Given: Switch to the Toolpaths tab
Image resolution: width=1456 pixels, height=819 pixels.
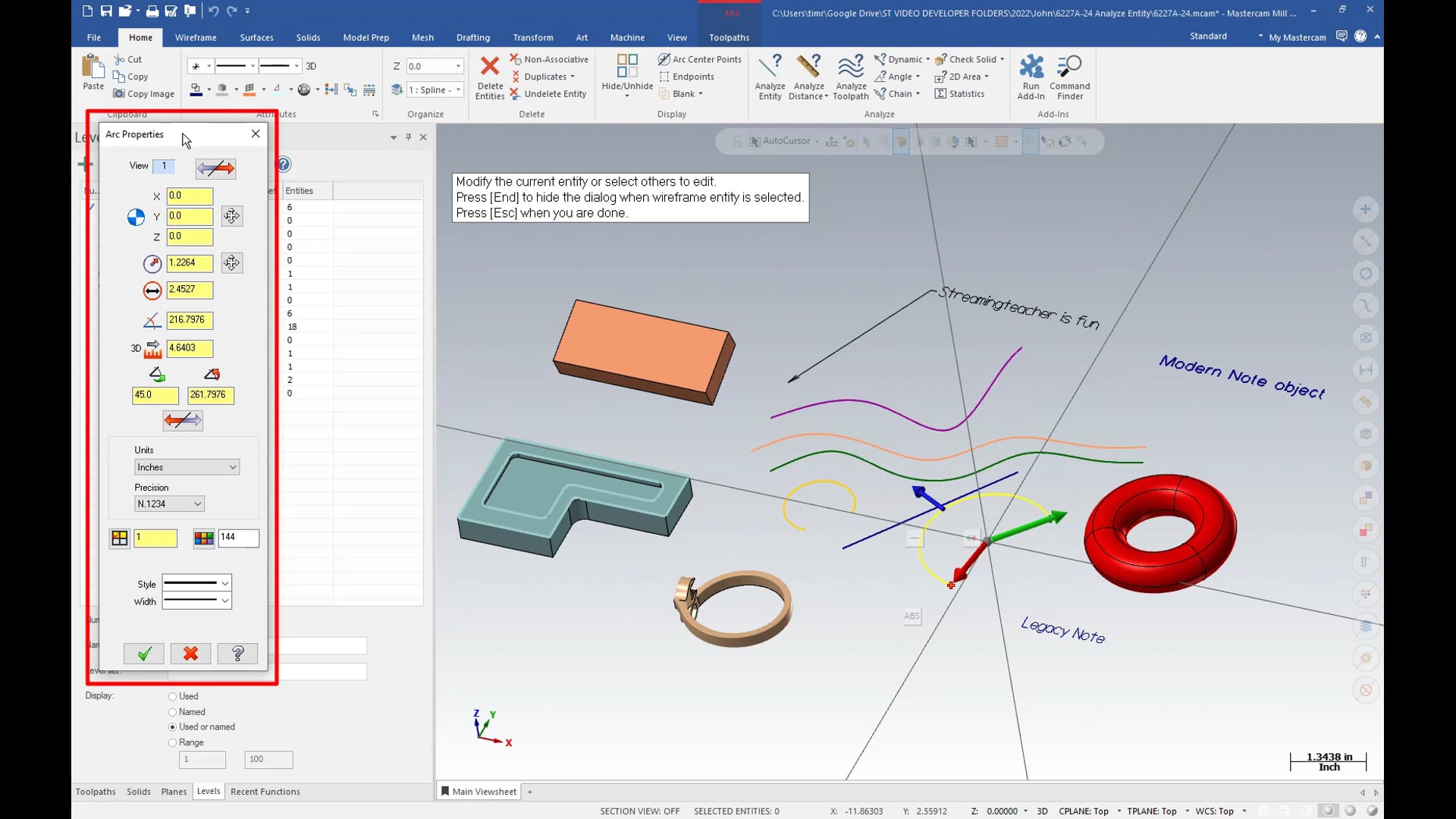Looking at the screenshot, I should (x=96, y=791).
